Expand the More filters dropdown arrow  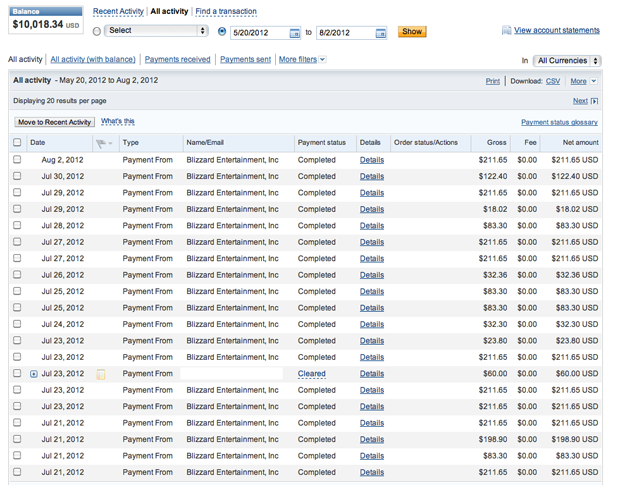(x=323, y=60)
